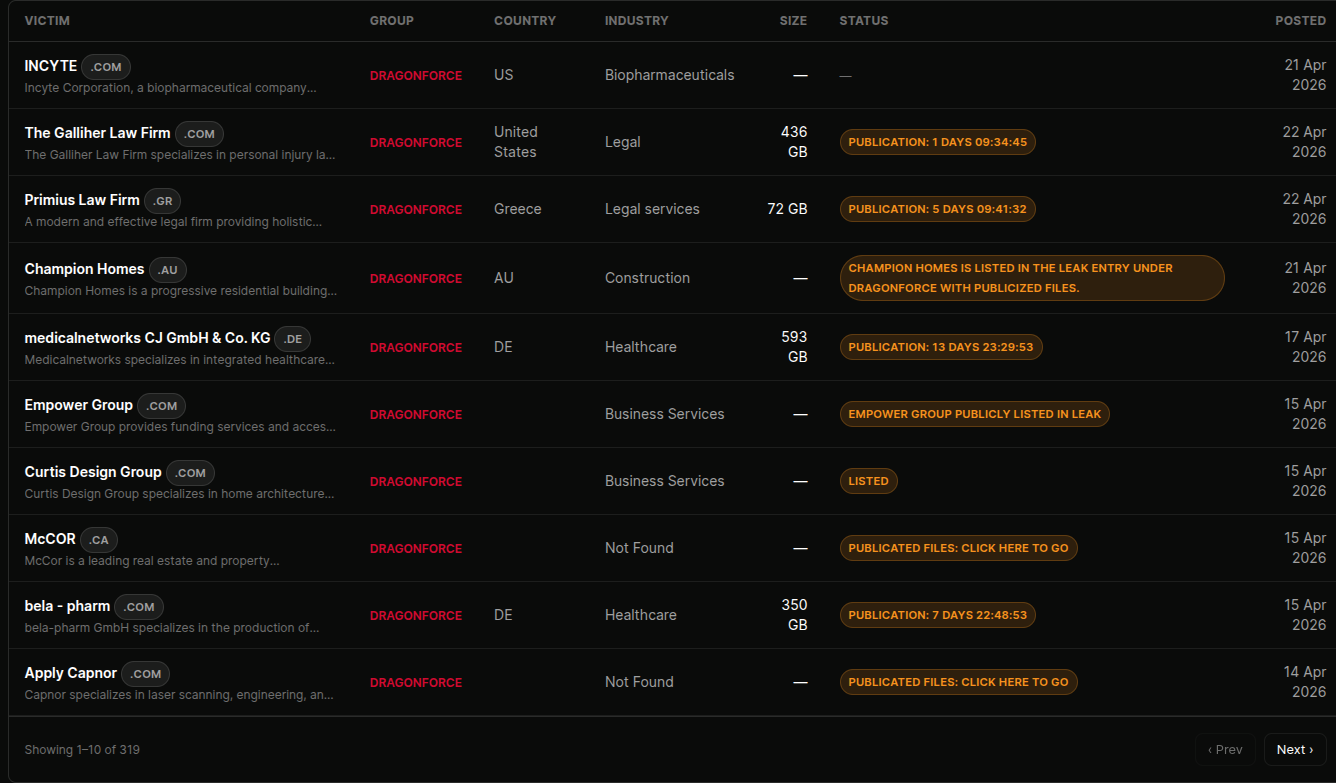The image size is (1336, 783).
Task: Click the 593 GB size value
Action: pos(794,347)
